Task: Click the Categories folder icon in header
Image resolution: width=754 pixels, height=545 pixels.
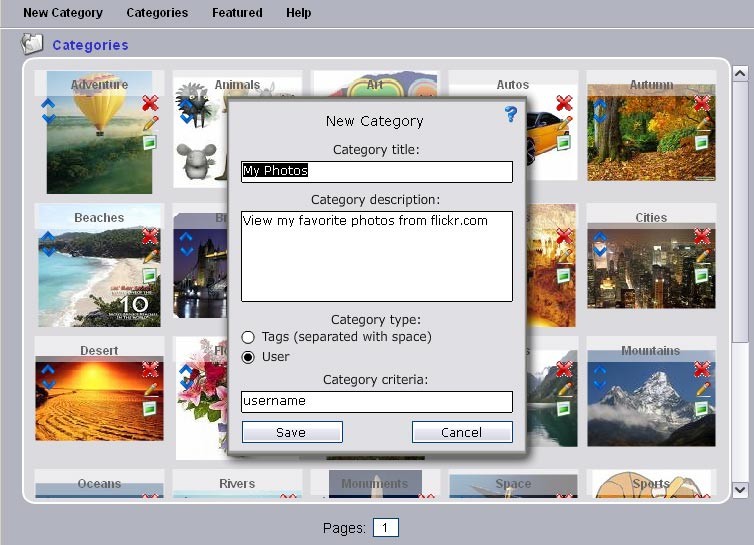Action: click(32, 44)
